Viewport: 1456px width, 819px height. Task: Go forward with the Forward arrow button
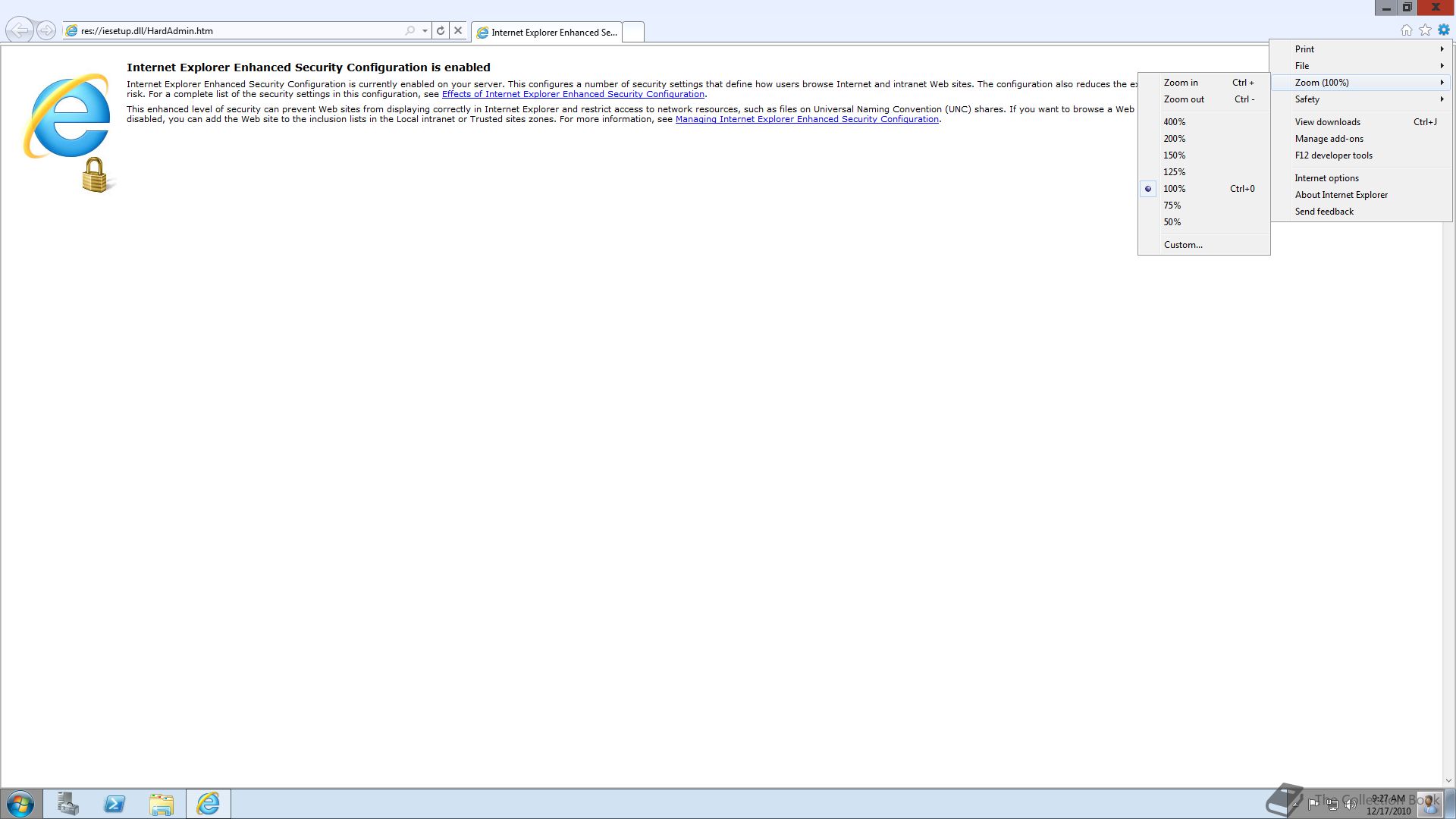(46, 30)
